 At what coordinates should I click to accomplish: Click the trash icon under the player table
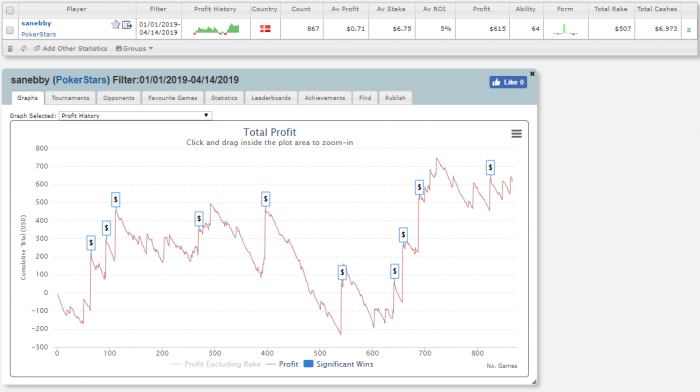point(10,49)
